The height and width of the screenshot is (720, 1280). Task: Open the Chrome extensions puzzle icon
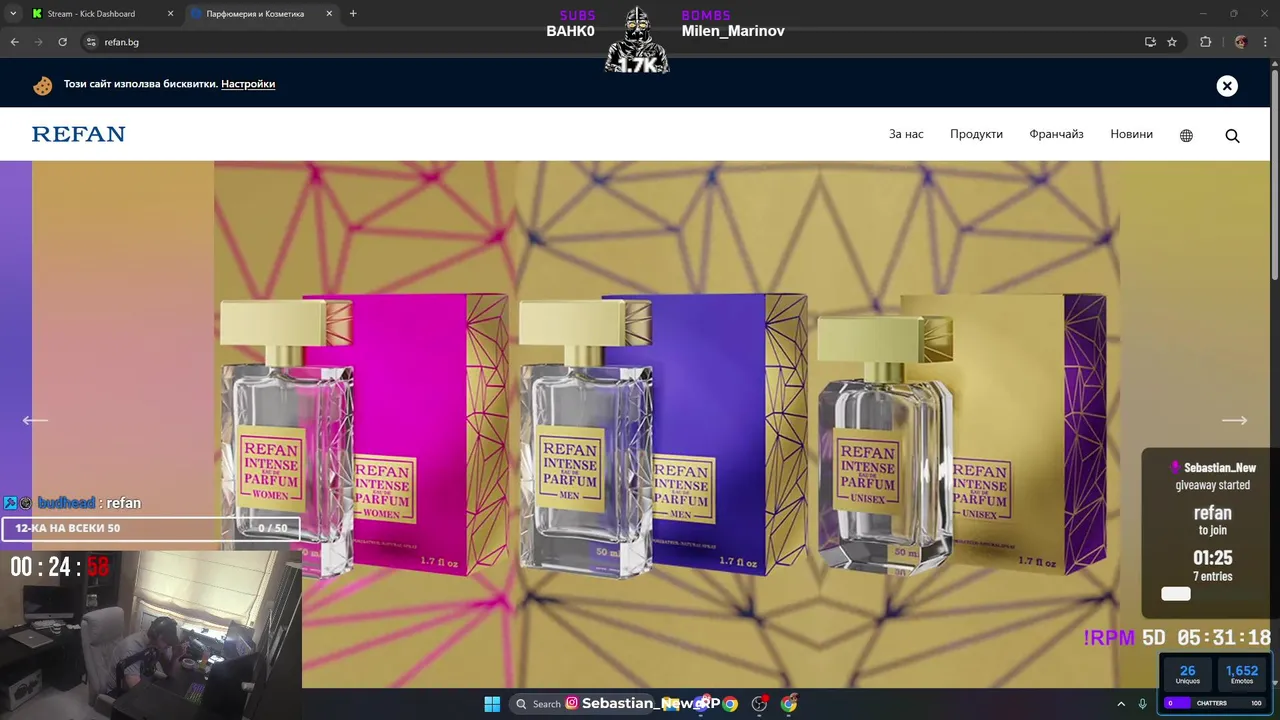(1205, 42)
